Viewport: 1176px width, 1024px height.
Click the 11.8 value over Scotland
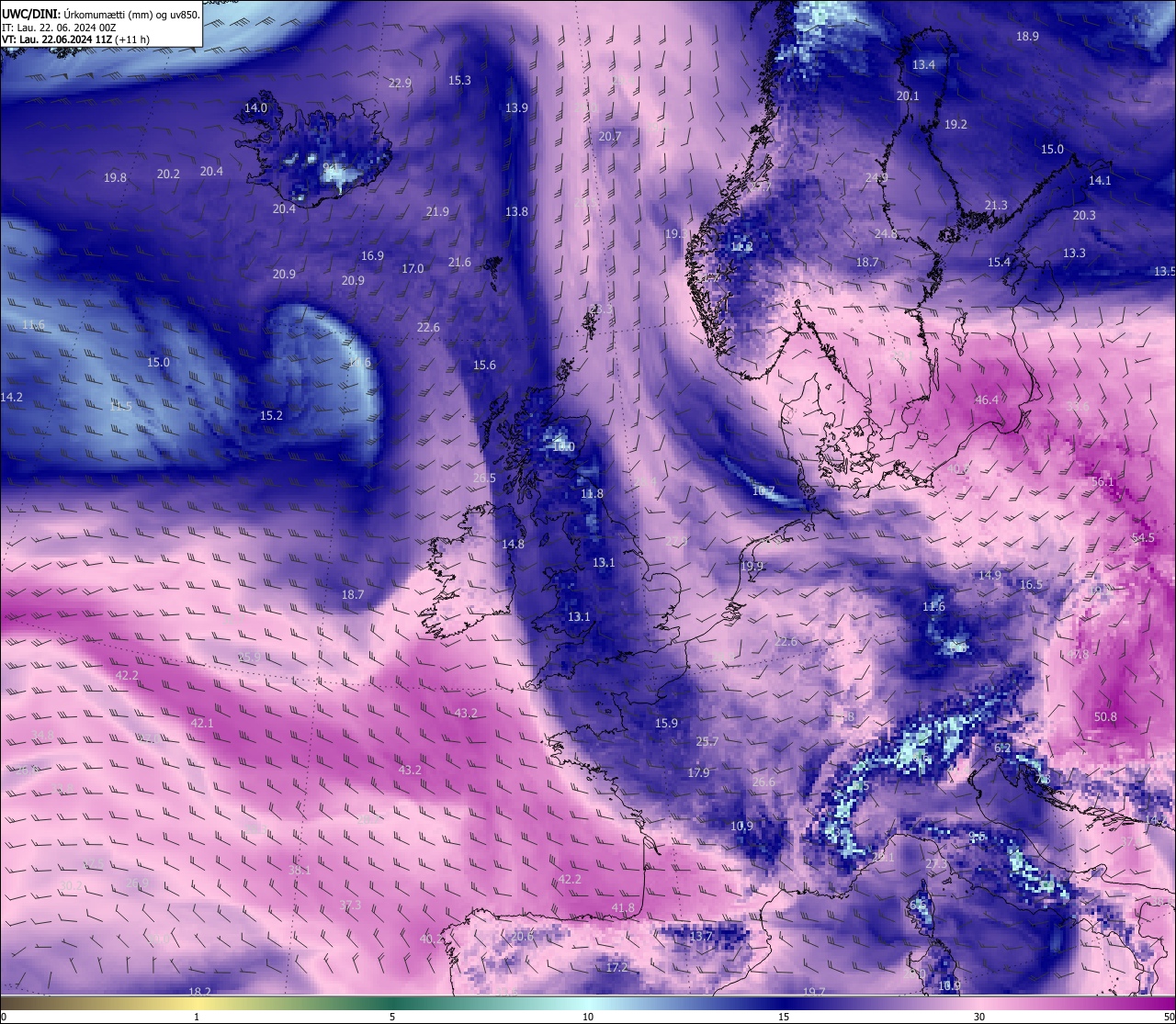click(593, 494)
